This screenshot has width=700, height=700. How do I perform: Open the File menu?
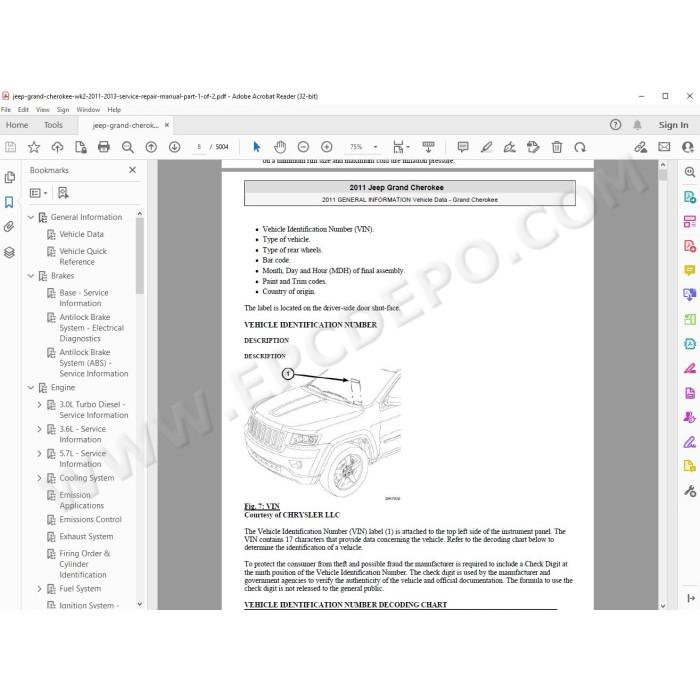6,109
